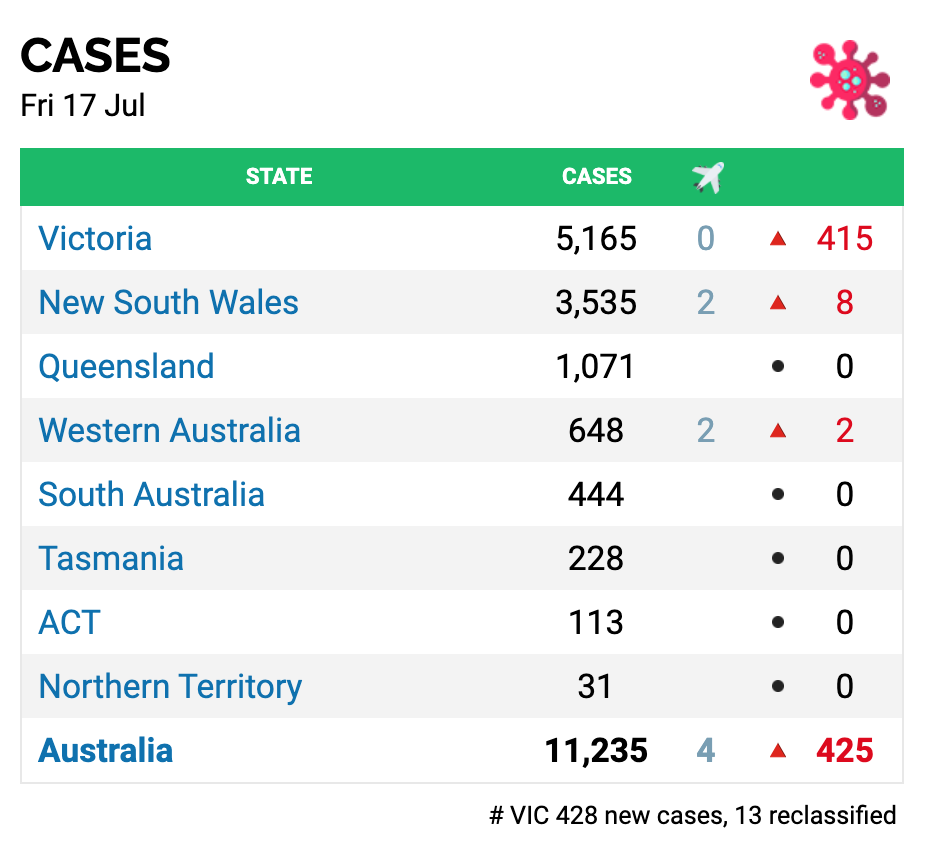This screenshot has height=852, width=928.
Task: Follow the Northern Territory link
Action: (x=170, y=687)
